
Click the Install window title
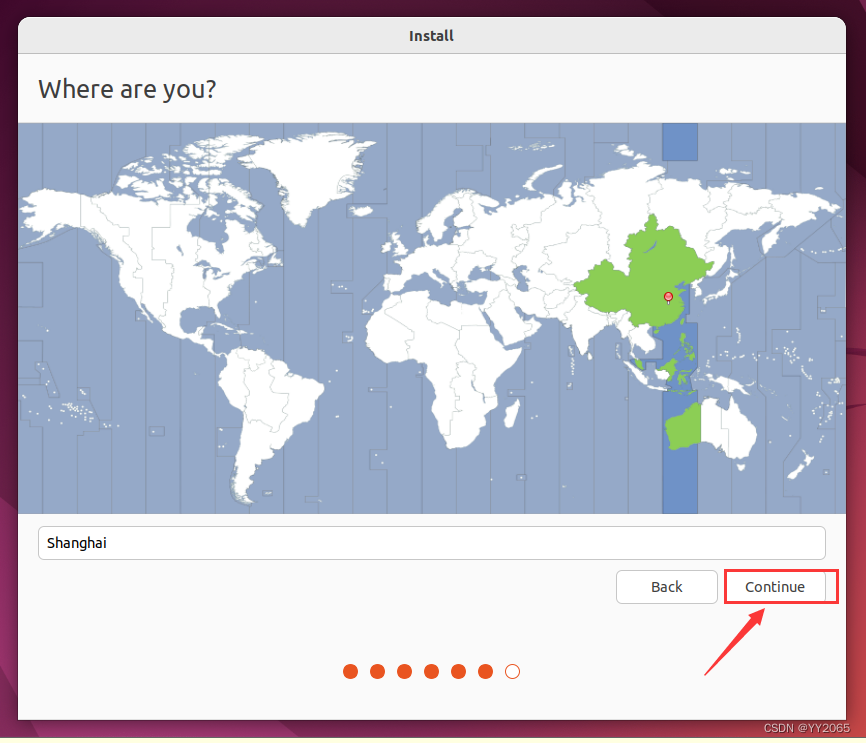click(431, 36)
